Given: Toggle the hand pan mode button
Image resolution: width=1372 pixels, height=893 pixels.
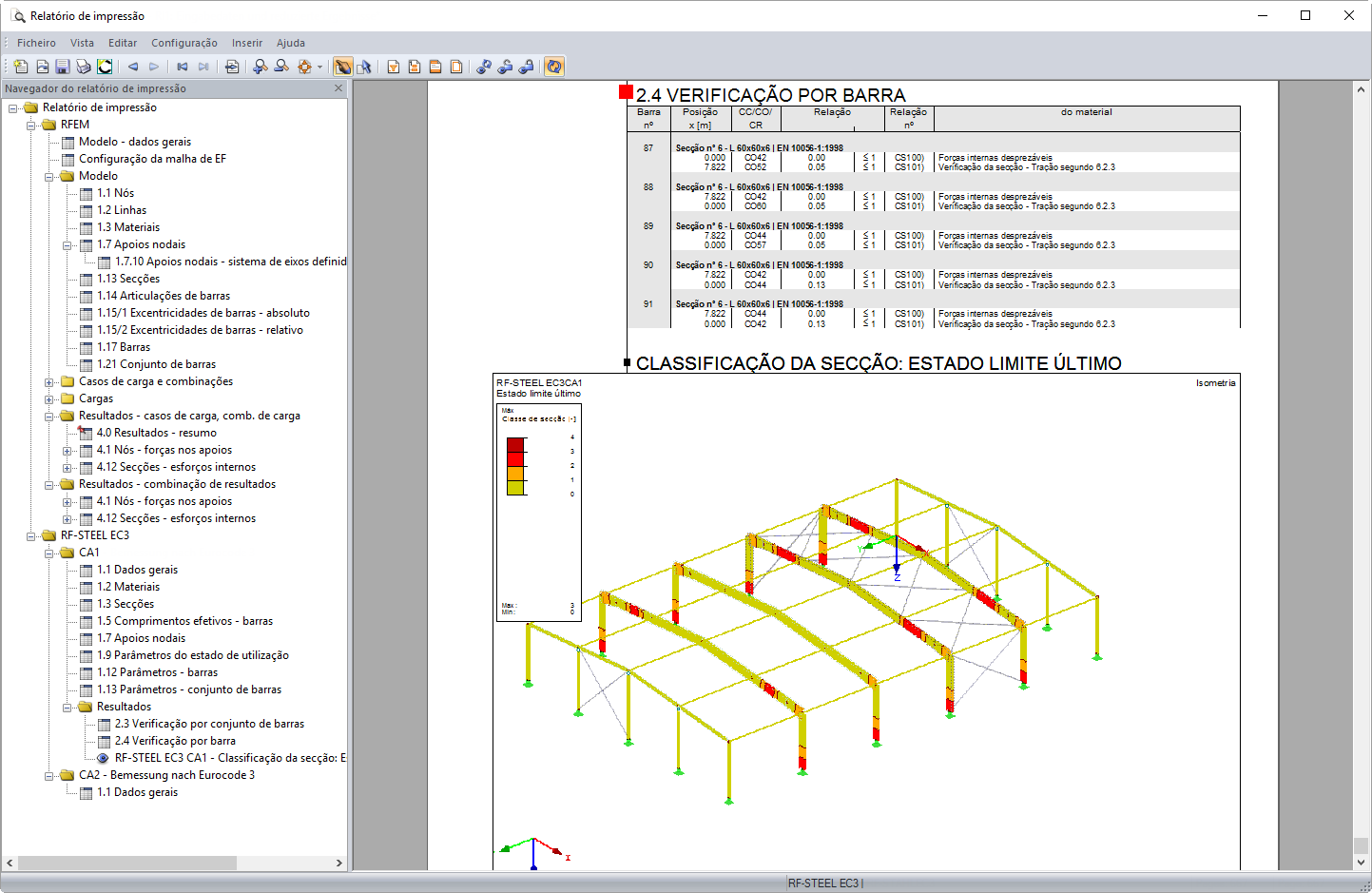Looking at the screenshot, I should pyautogui.click(x=343, y=67).
